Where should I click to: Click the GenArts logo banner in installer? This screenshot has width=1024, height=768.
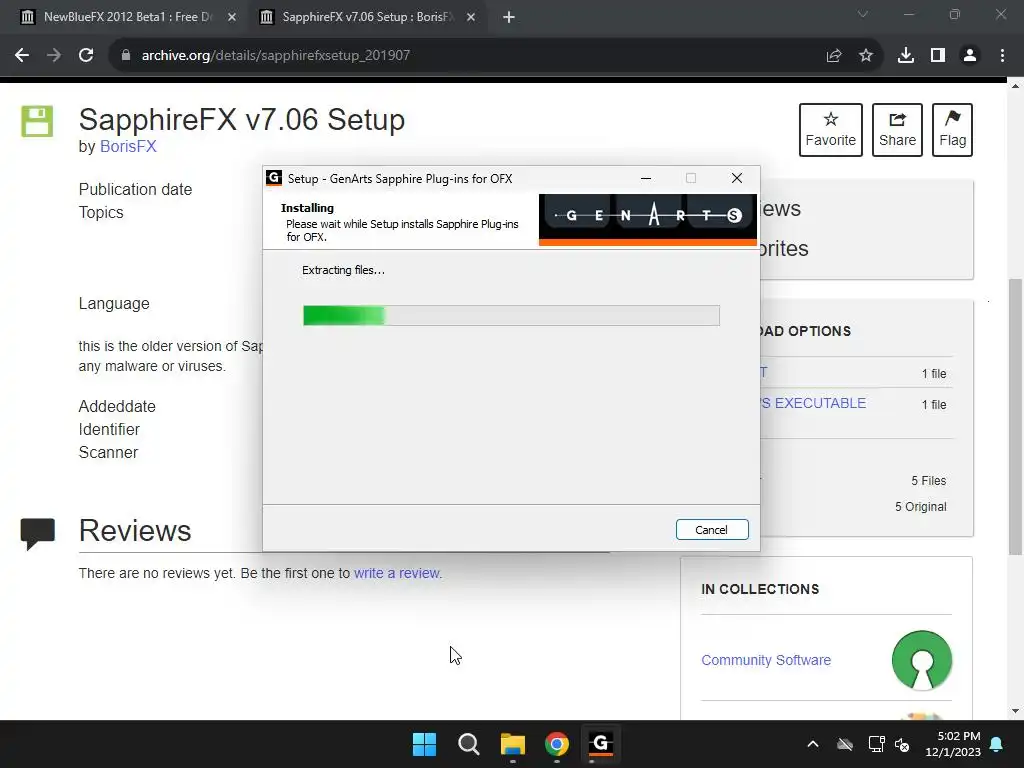[648, 219]
